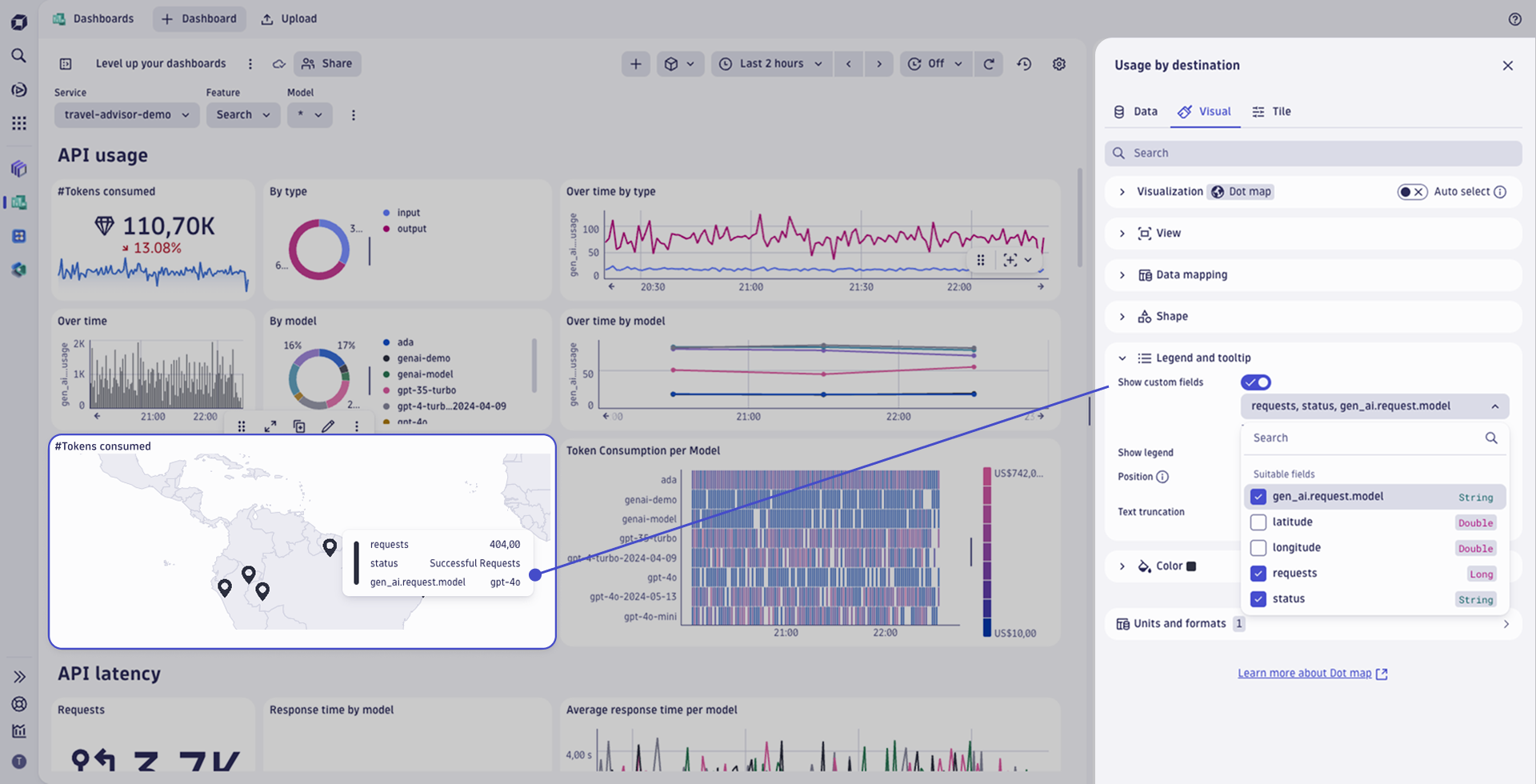Click the add tile plus icon

(635, 63)
